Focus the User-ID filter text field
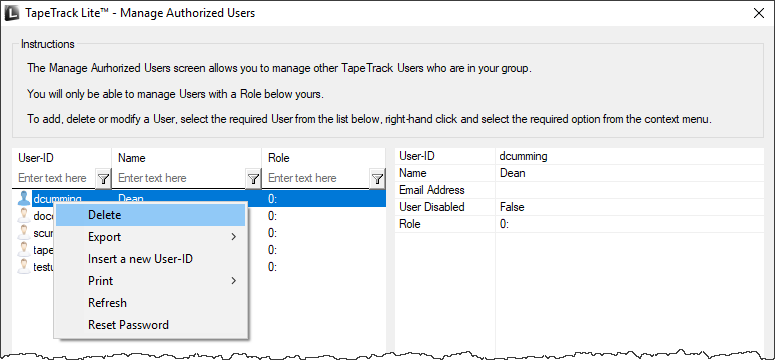 point(54,178)
